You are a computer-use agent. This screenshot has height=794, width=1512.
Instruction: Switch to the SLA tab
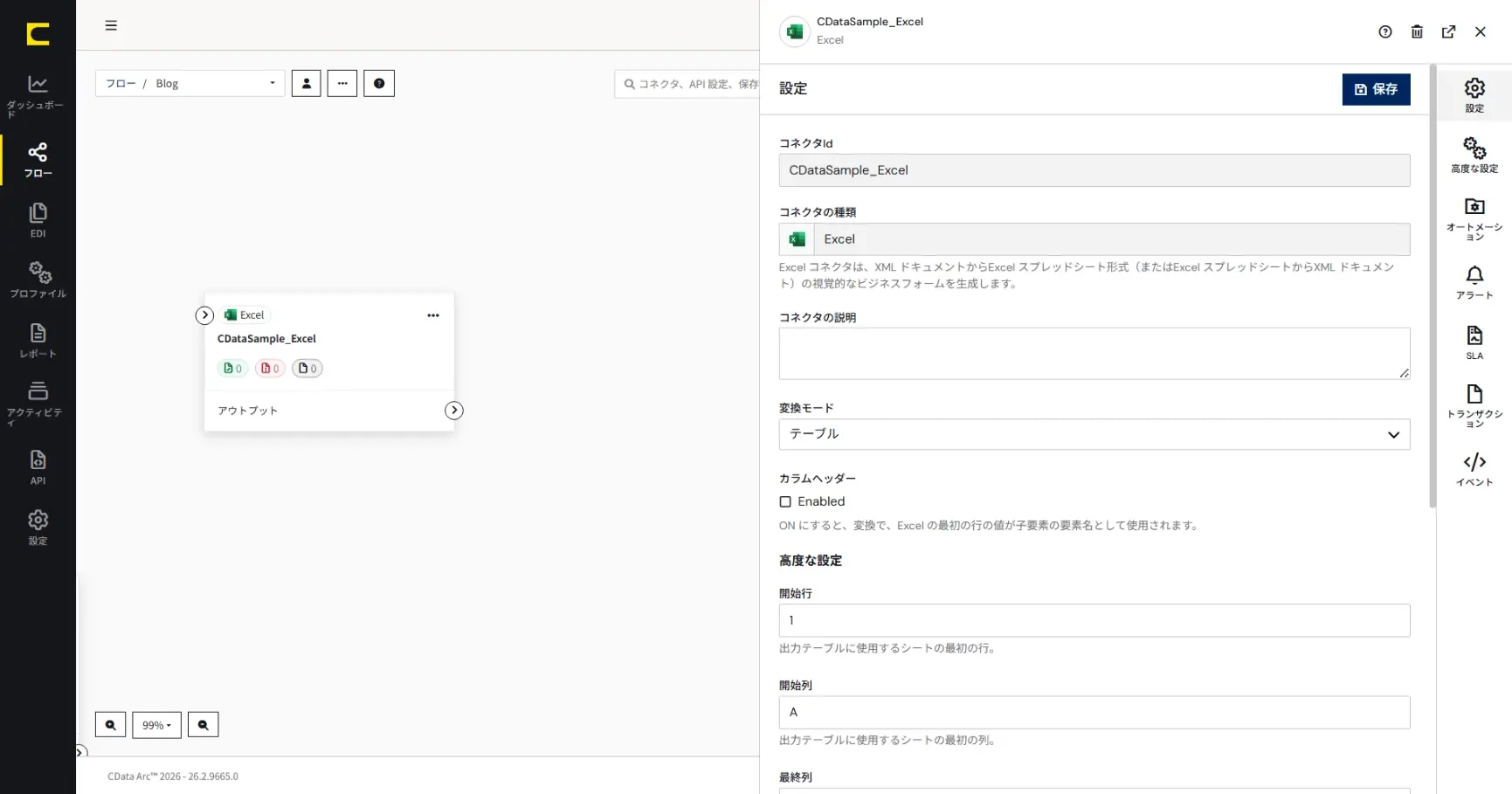(x=1474, y=343)
